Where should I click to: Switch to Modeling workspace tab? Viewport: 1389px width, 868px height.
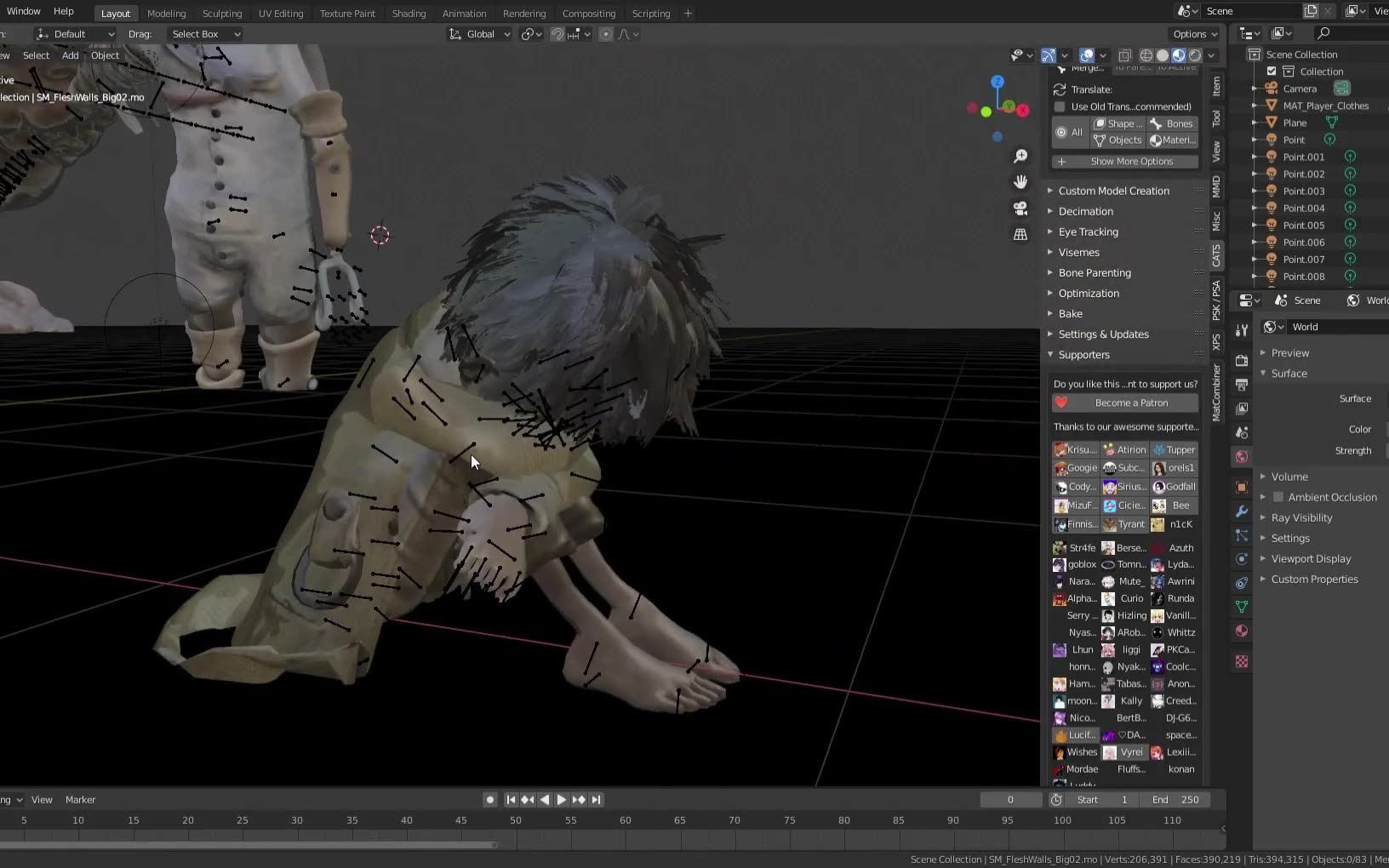click(x=166, y=14)
